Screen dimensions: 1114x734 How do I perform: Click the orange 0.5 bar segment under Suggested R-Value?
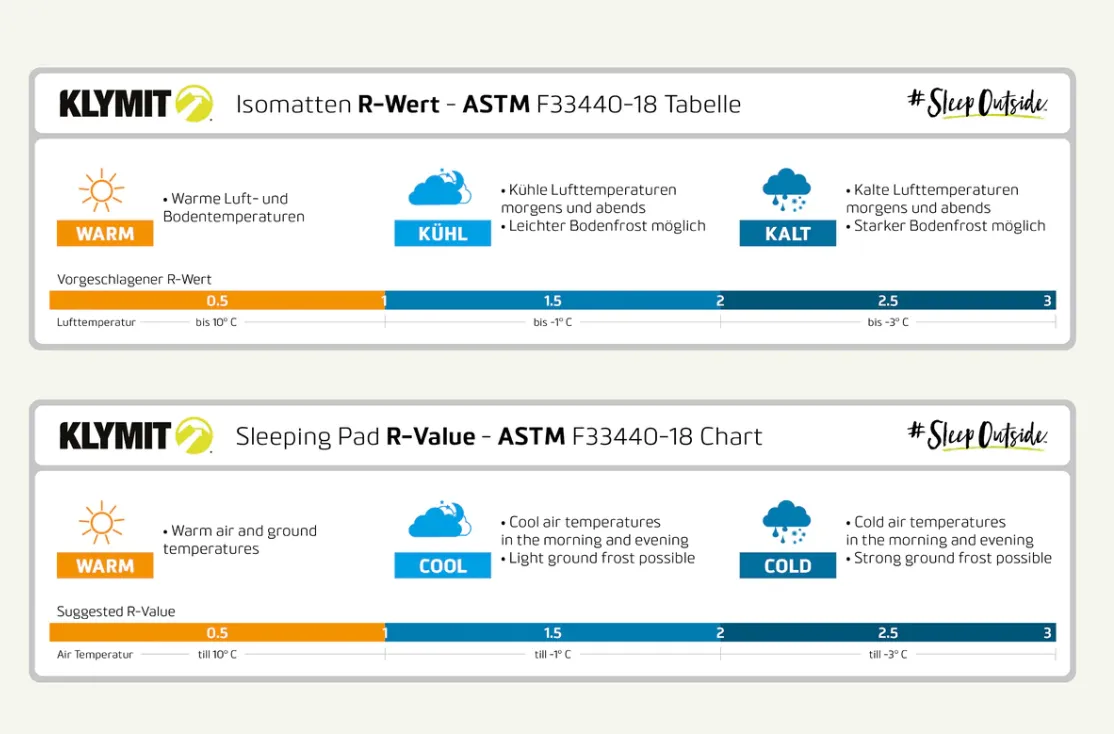click(x=217, y=632)
